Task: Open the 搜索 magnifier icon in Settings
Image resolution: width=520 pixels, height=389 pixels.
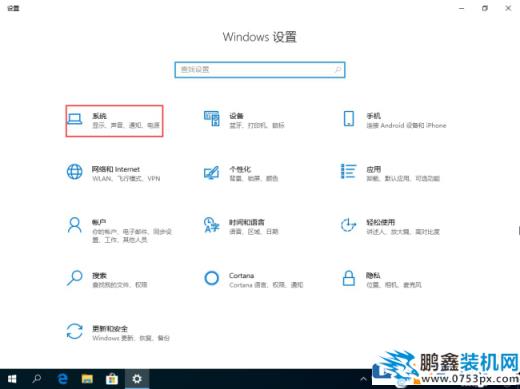Action: pos(75,278)
